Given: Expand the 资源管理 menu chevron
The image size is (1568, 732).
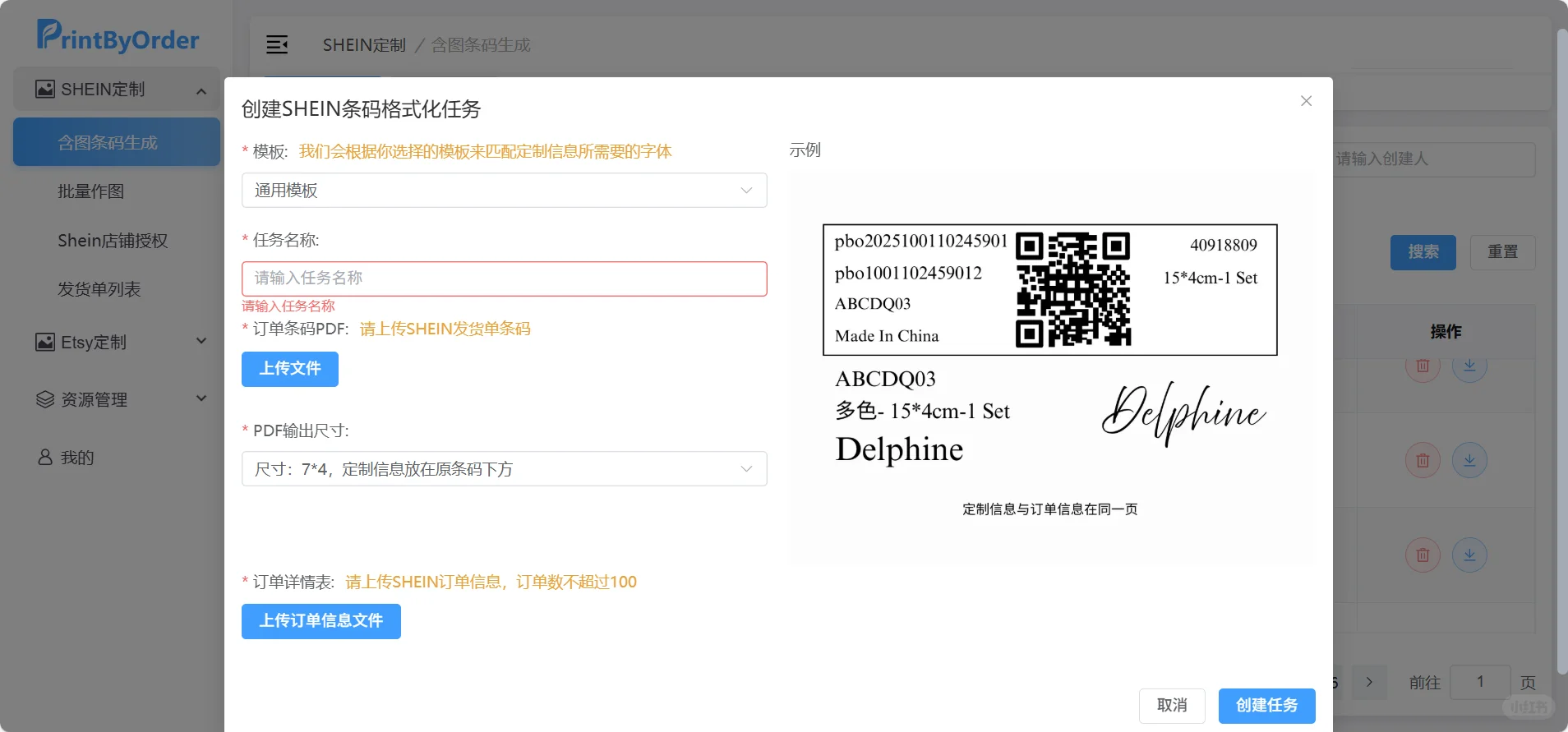Looking at the screenshot, I should coord(201,398).
